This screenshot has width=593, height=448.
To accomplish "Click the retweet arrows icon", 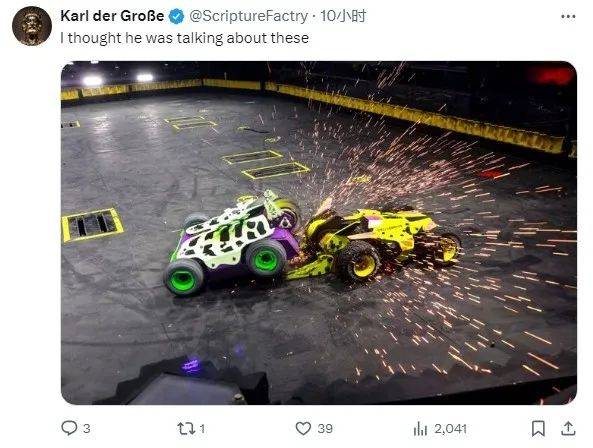I will (186, 429).
